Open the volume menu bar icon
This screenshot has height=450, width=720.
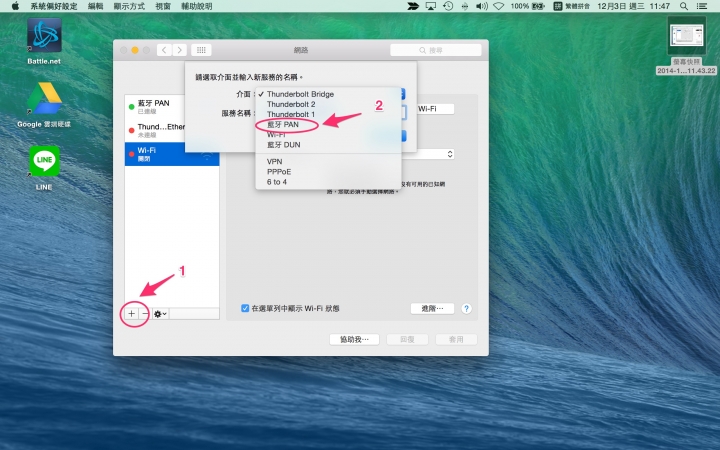click(x=482, y=6)
